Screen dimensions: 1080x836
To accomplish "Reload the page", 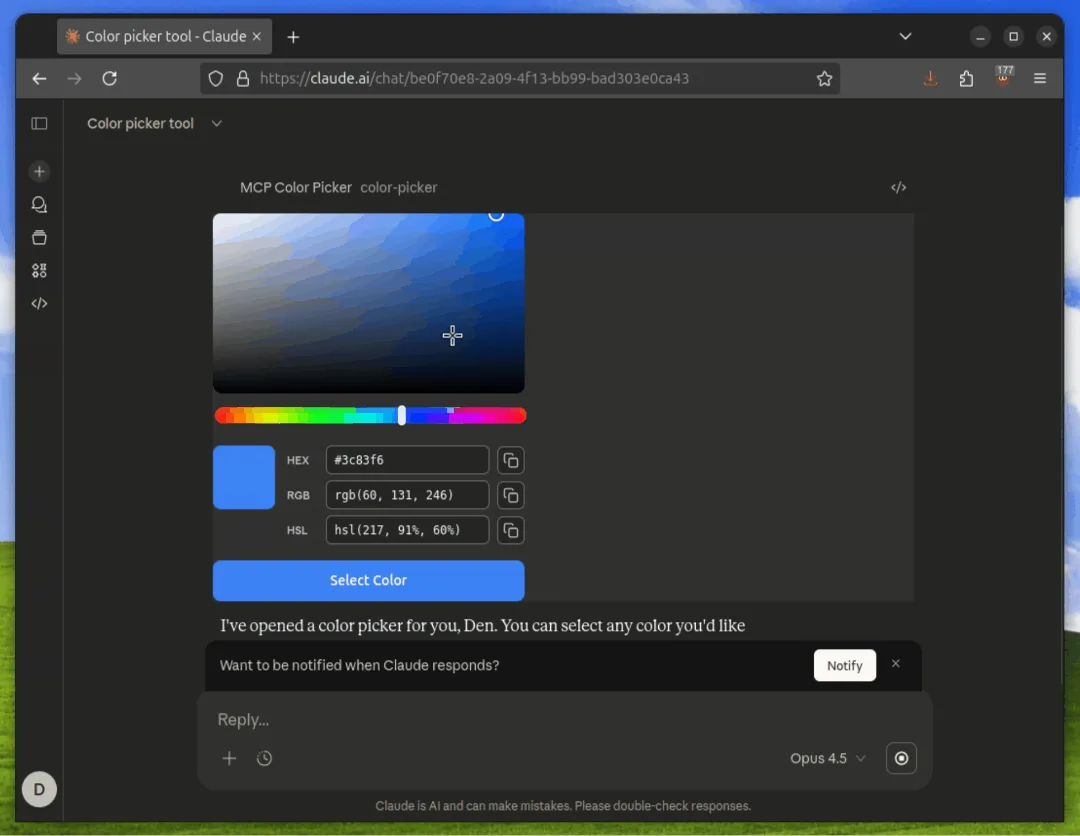I will coord(110,79).
